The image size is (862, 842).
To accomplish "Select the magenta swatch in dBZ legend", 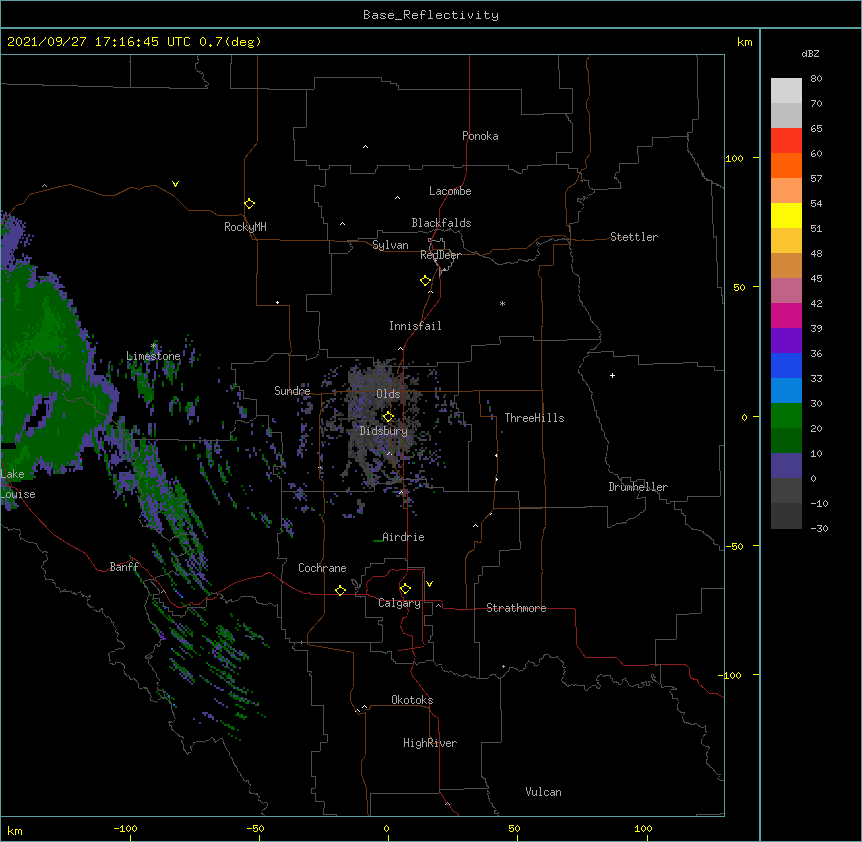I will [786, 315].
